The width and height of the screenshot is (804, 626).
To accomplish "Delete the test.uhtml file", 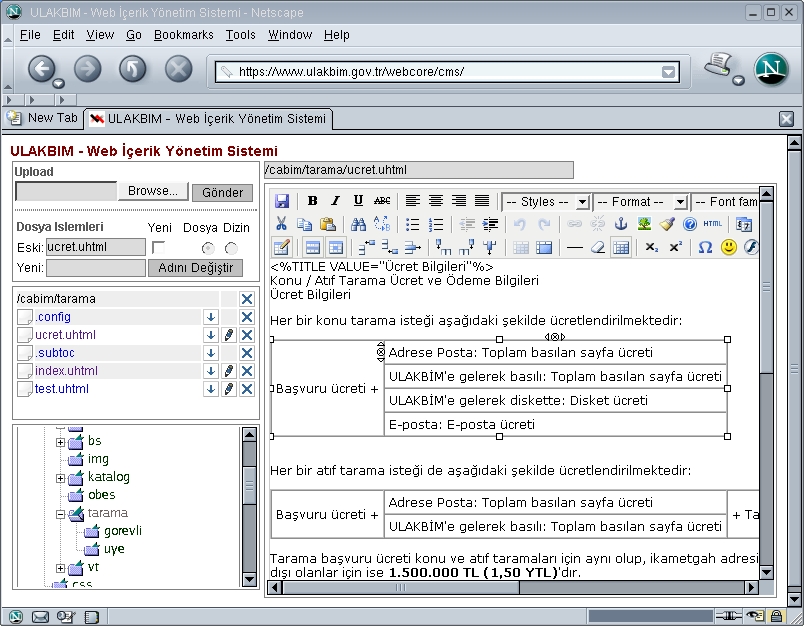I will coord(247,389).
